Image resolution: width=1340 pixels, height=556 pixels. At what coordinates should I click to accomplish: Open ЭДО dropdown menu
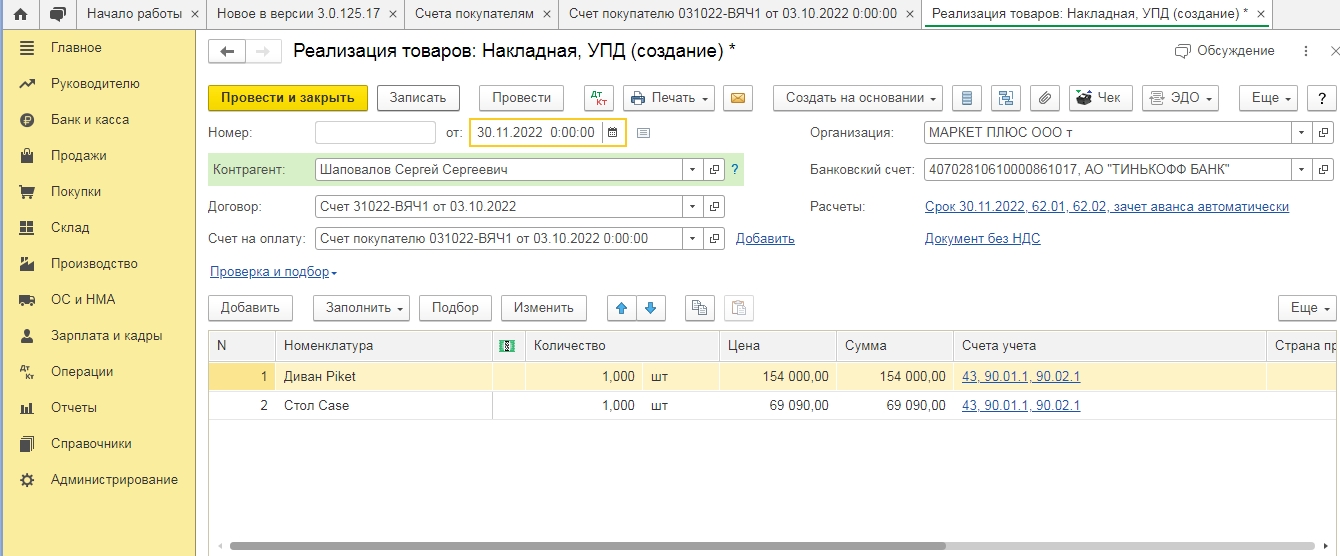(x=1181, y=98)
